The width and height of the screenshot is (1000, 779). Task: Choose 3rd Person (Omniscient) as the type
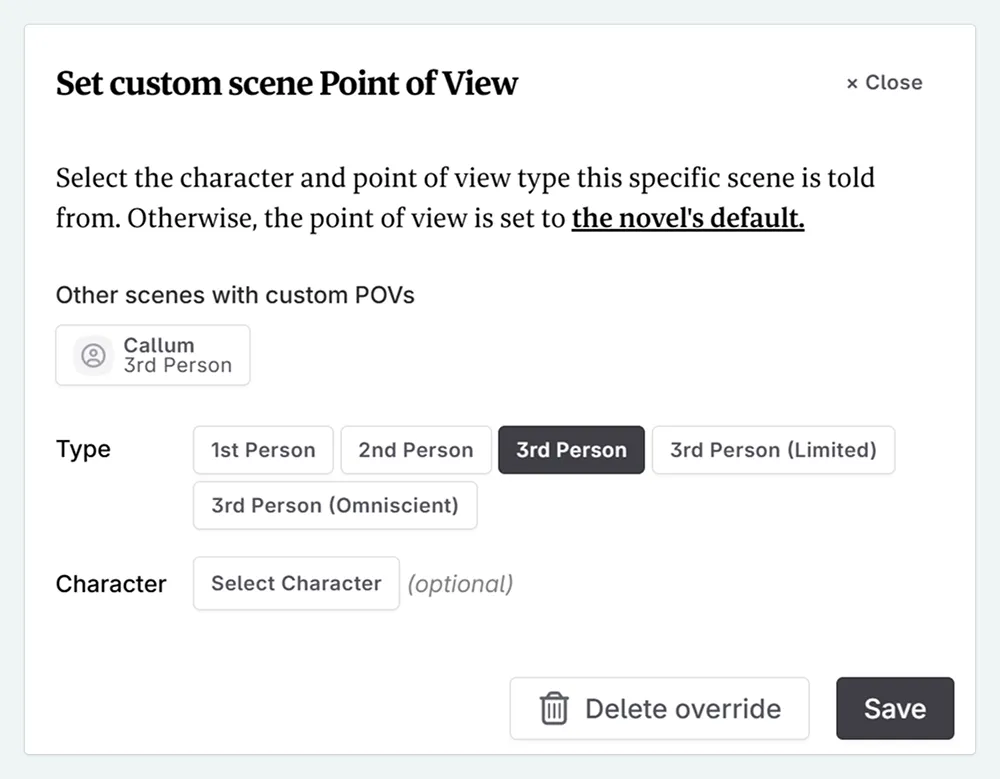coord(335,505)
